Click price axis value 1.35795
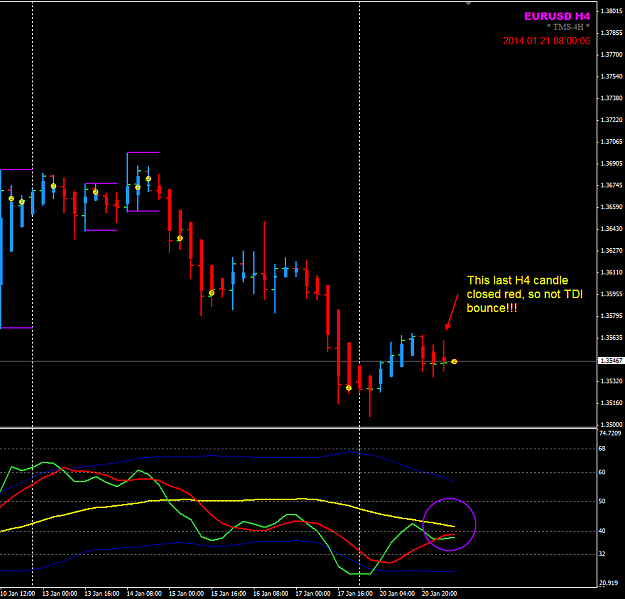The image size is (625, 599). click(x=611, y=316)
